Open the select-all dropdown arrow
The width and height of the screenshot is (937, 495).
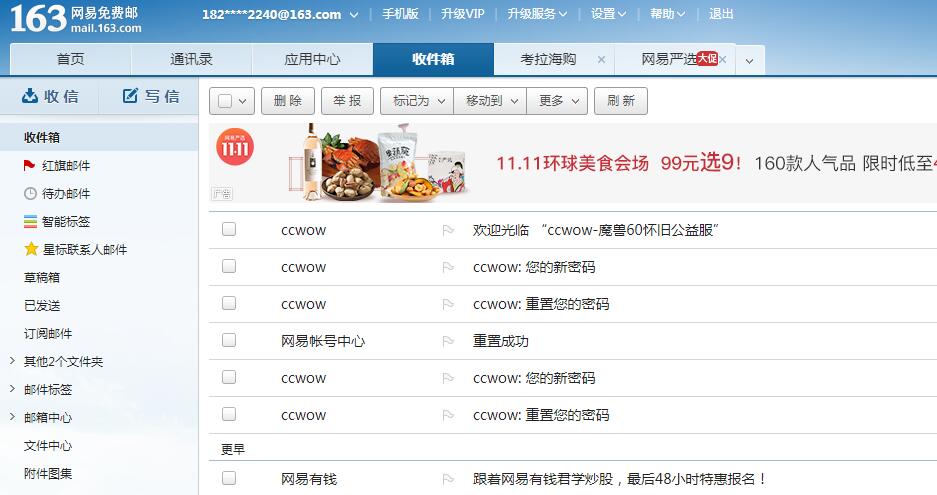click(x=243, y=101)
